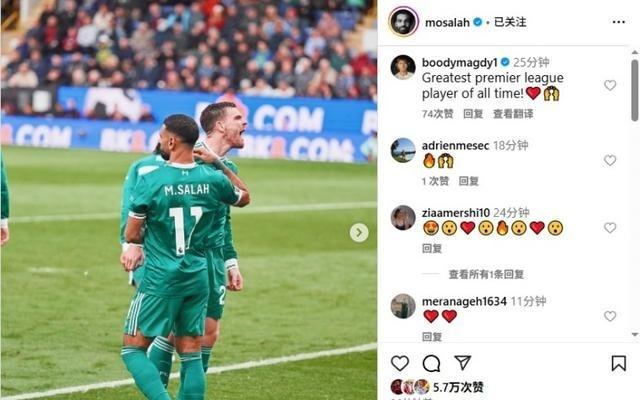The image size is (640, 400).
Task: Show translation via 查看翻译 link
Action: pos(513,113)
